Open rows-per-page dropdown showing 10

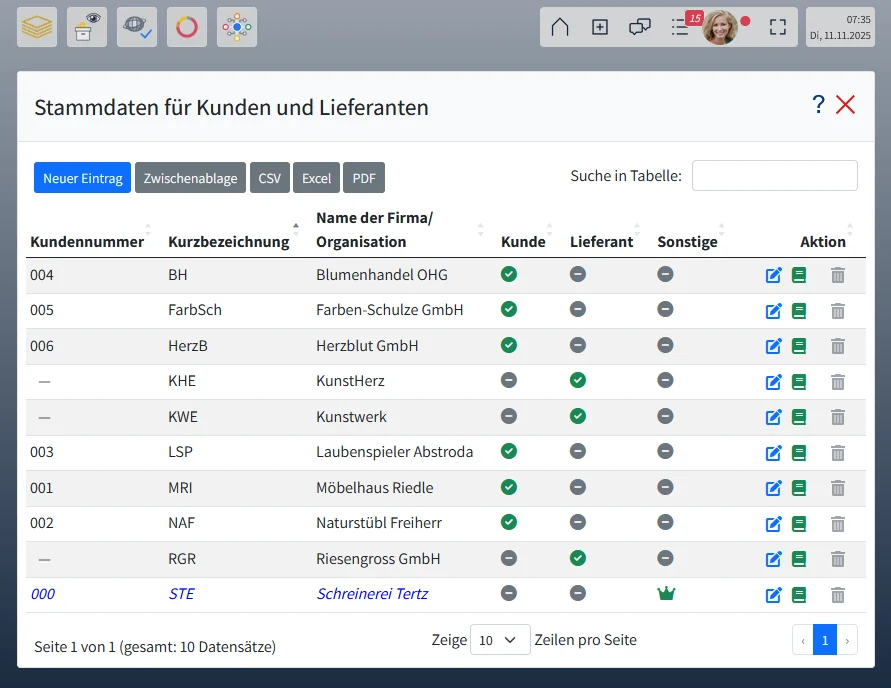500,640
